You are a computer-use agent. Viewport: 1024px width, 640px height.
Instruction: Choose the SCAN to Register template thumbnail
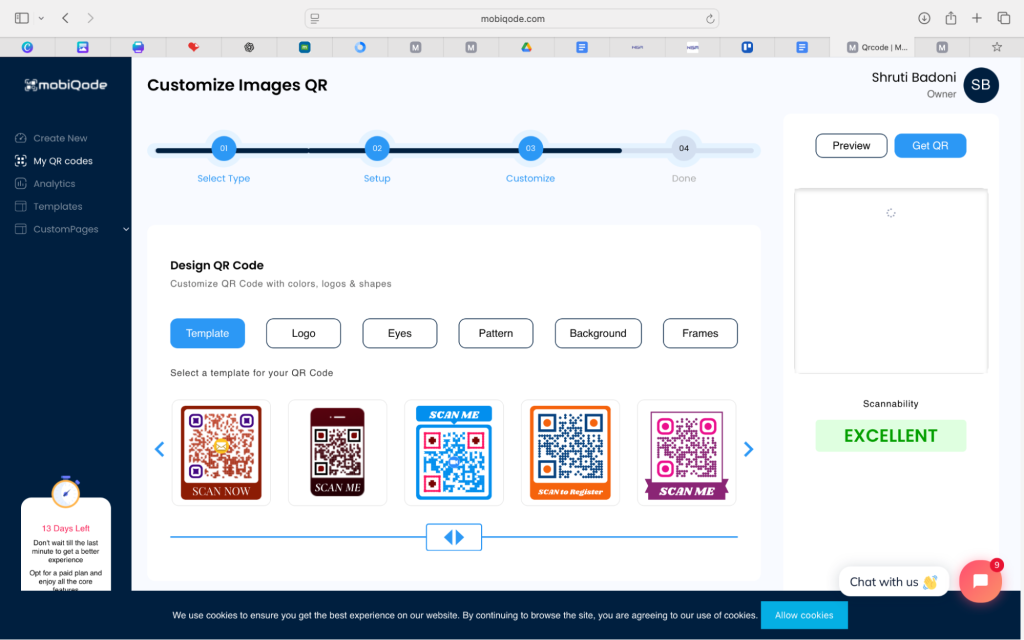570,452
